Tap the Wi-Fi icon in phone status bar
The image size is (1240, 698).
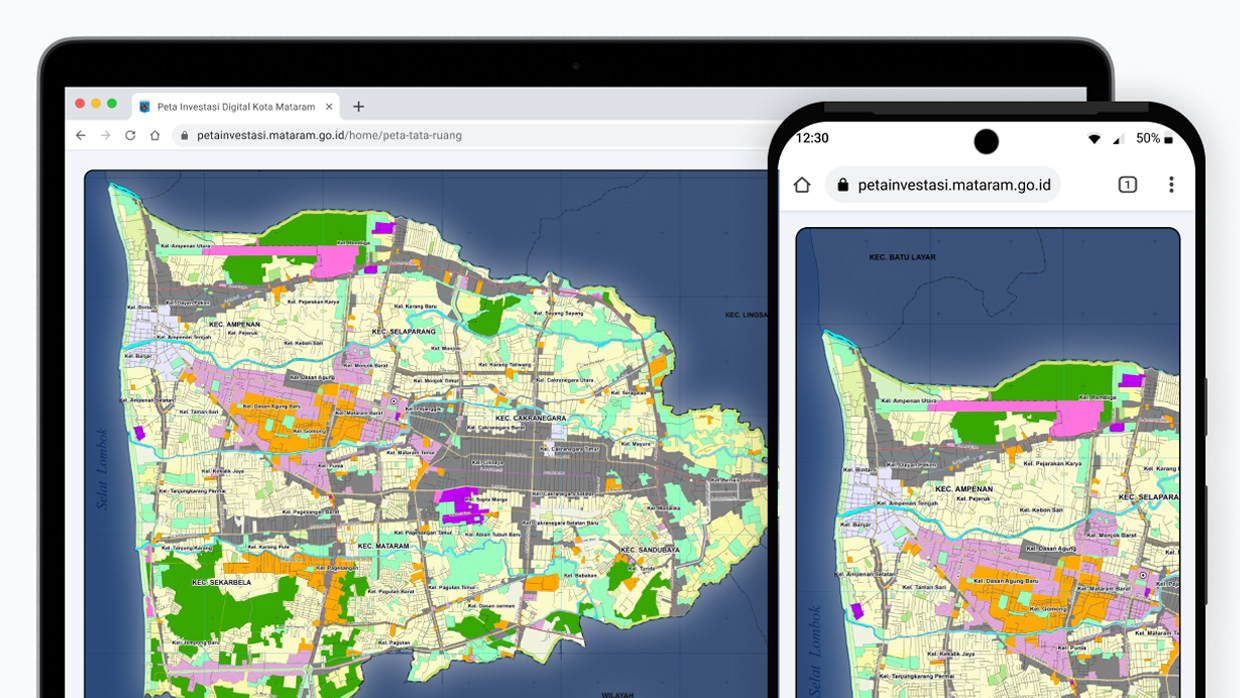click(x=1095, y=139)
